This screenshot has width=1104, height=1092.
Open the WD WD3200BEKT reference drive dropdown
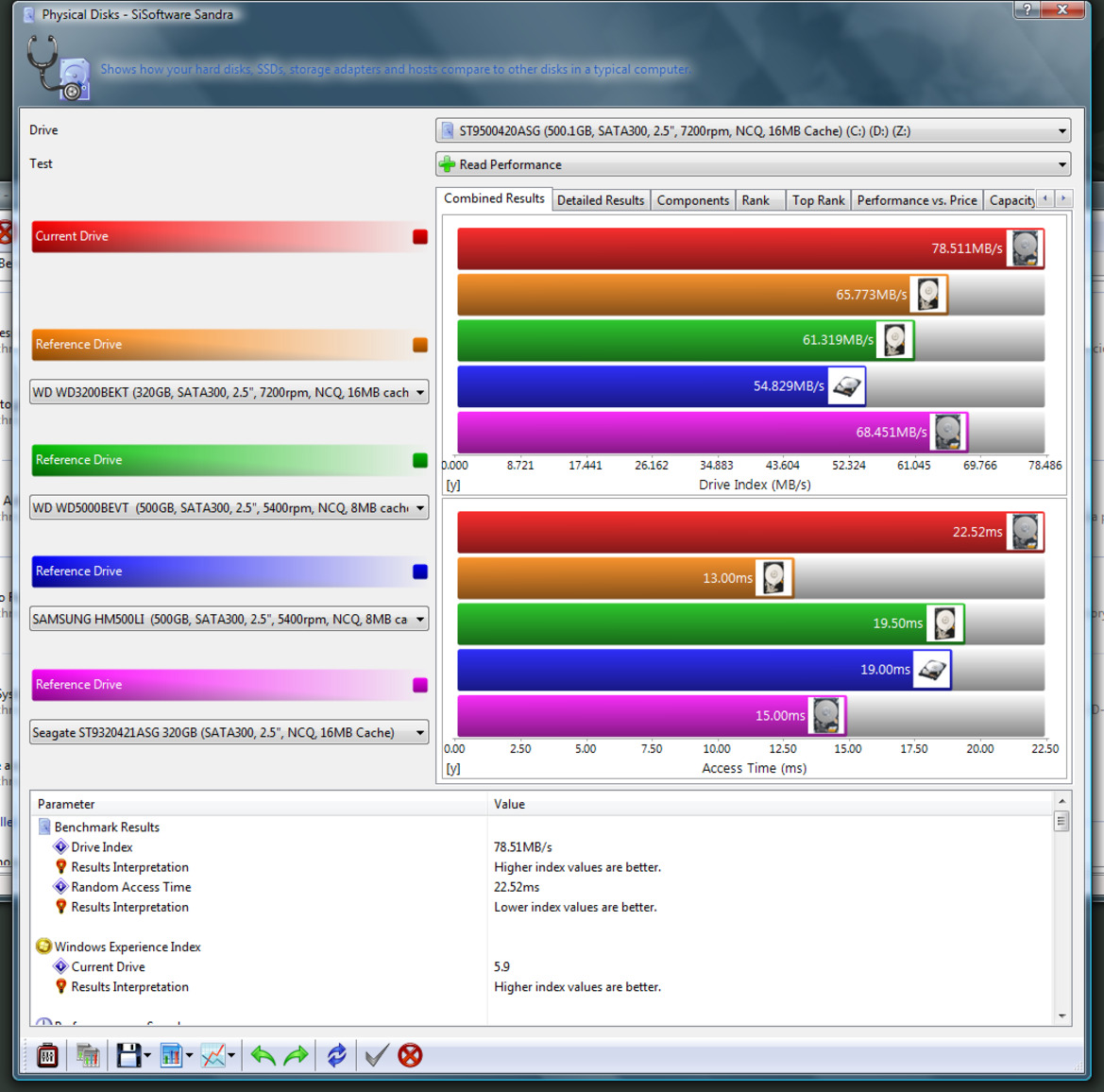point(229,392)
